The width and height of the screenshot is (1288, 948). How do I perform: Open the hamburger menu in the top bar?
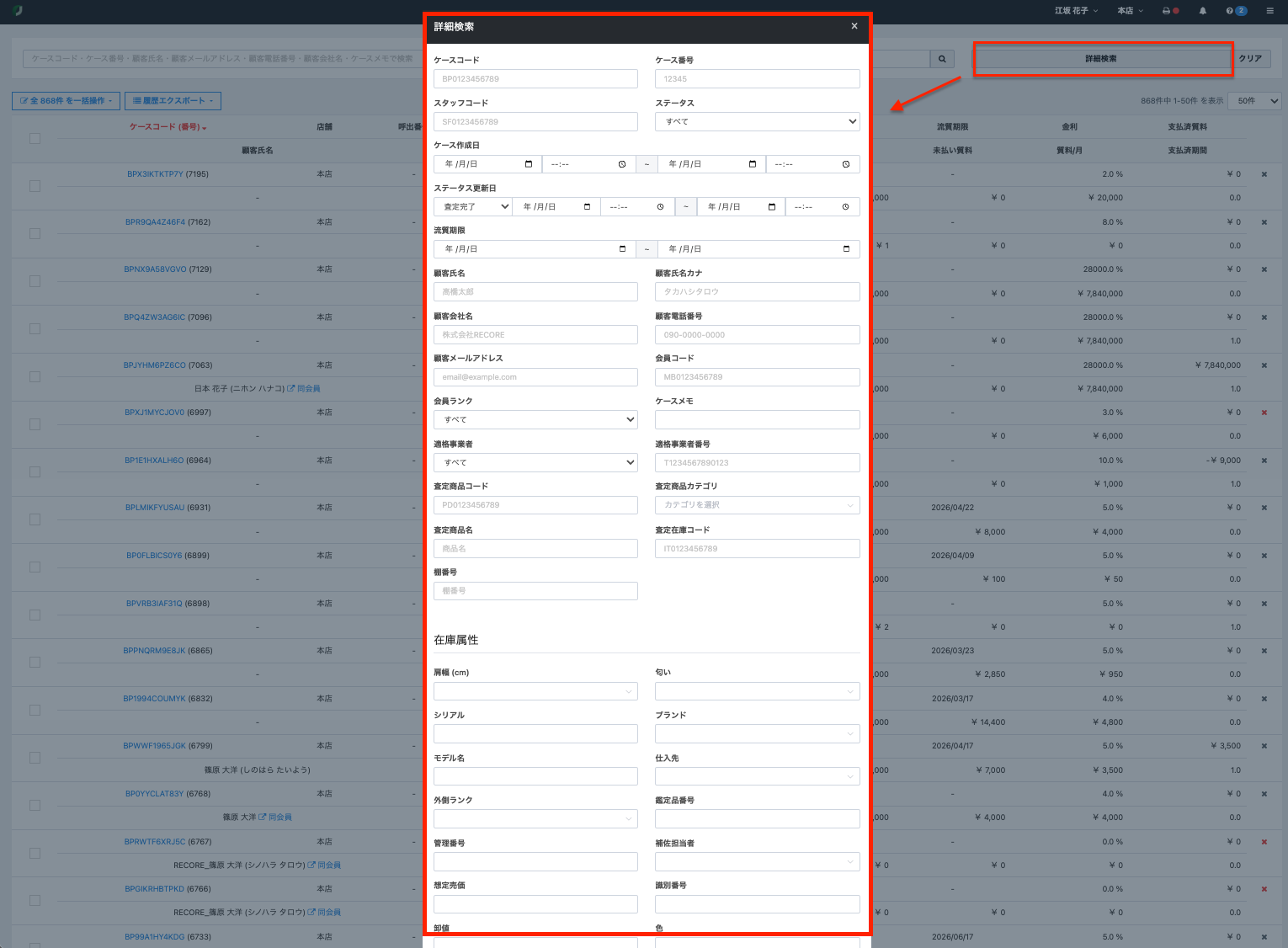coord(1269,11)
